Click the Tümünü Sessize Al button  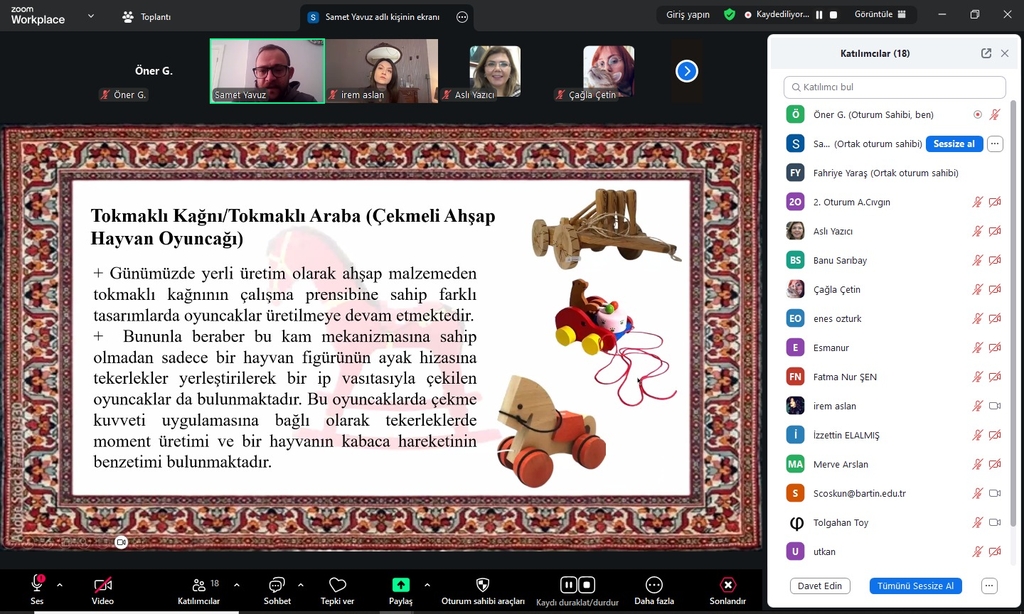[915, 586]
